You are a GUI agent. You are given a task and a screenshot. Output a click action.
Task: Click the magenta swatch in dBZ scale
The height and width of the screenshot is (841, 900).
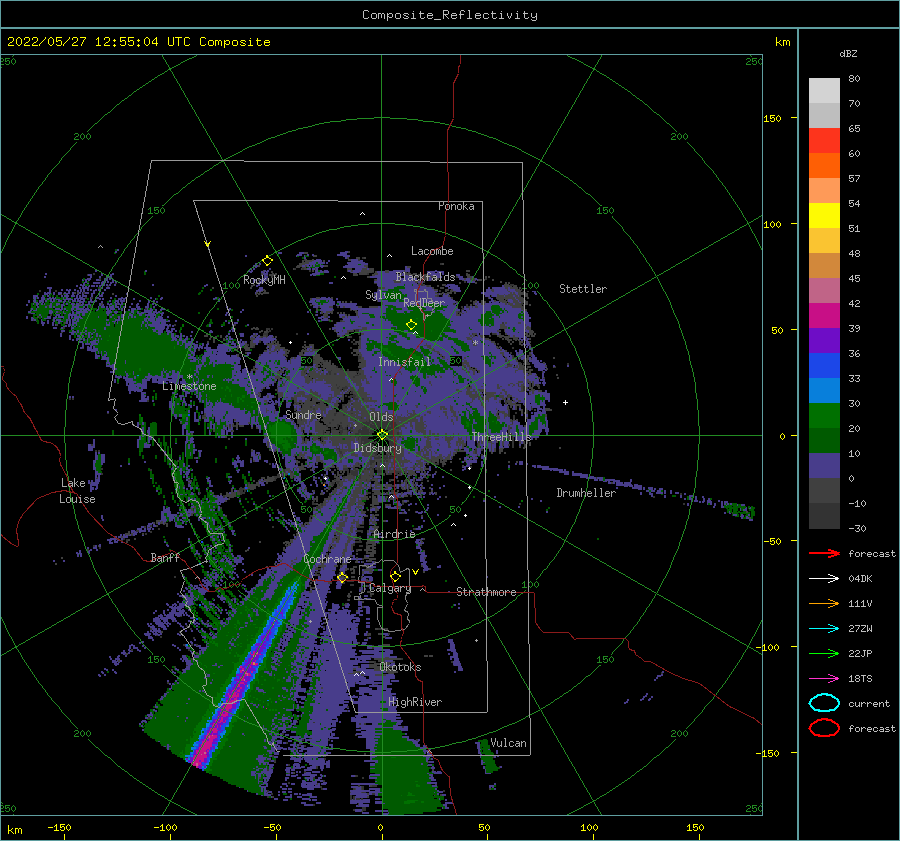point(824,315)
